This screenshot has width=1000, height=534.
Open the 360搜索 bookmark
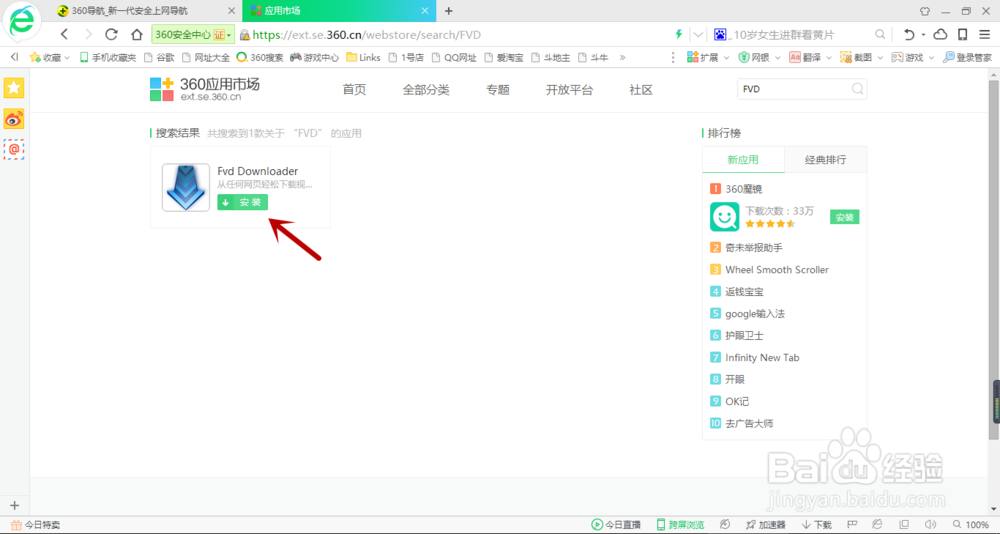260,57
